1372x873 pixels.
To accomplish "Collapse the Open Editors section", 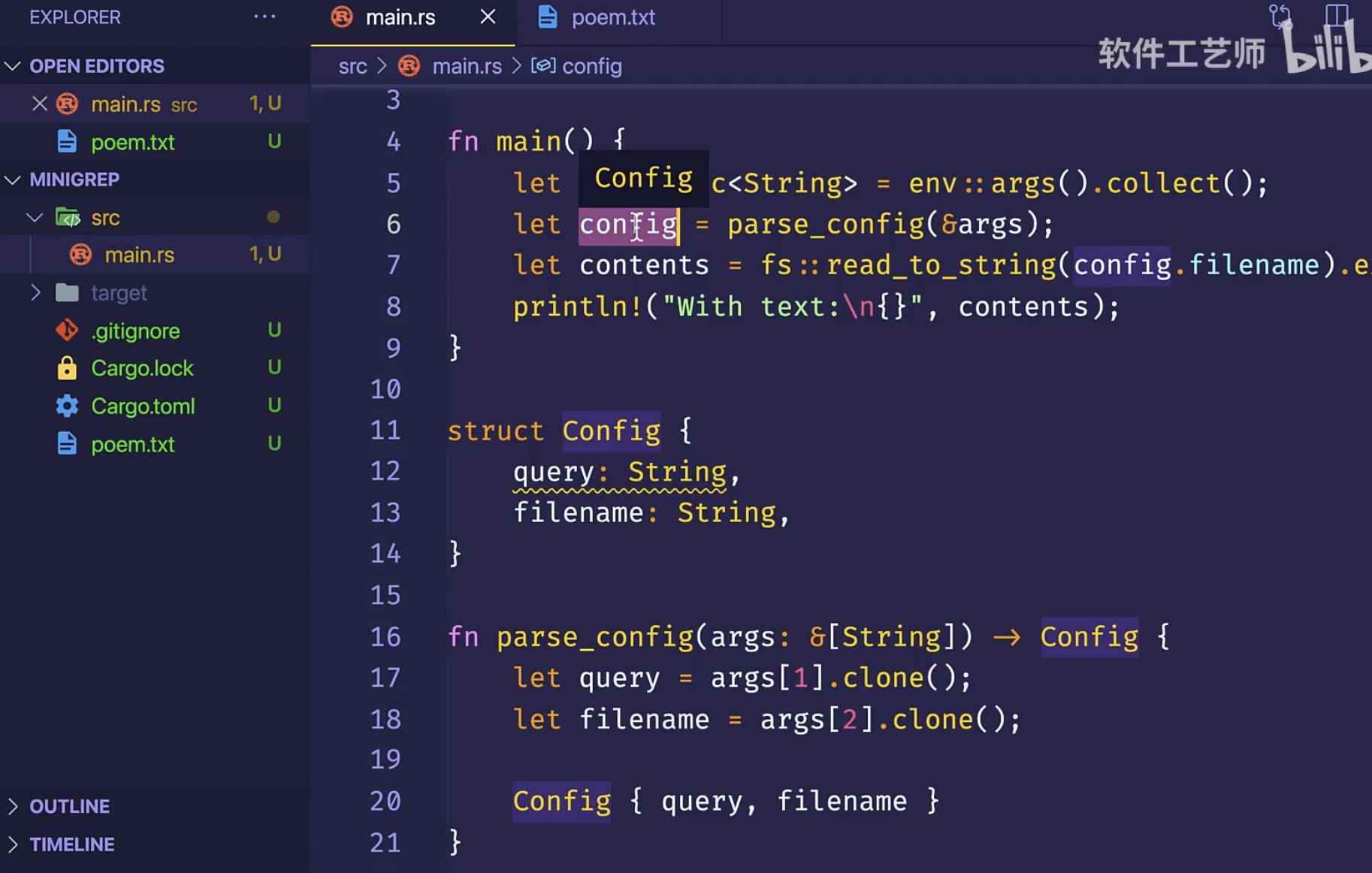I will tap(13, 66).
